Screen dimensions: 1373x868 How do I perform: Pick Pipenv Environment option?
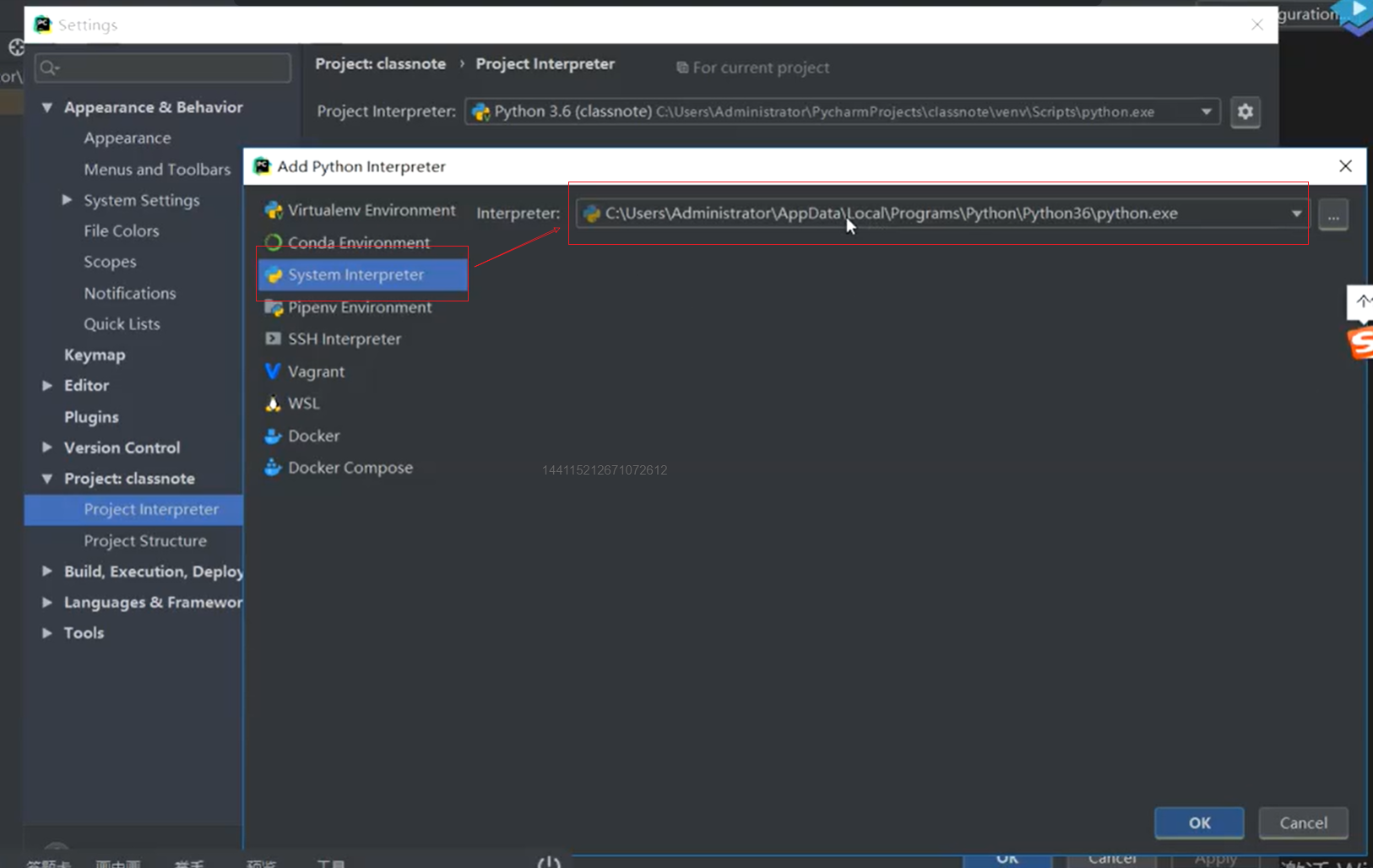coord(349,307)
